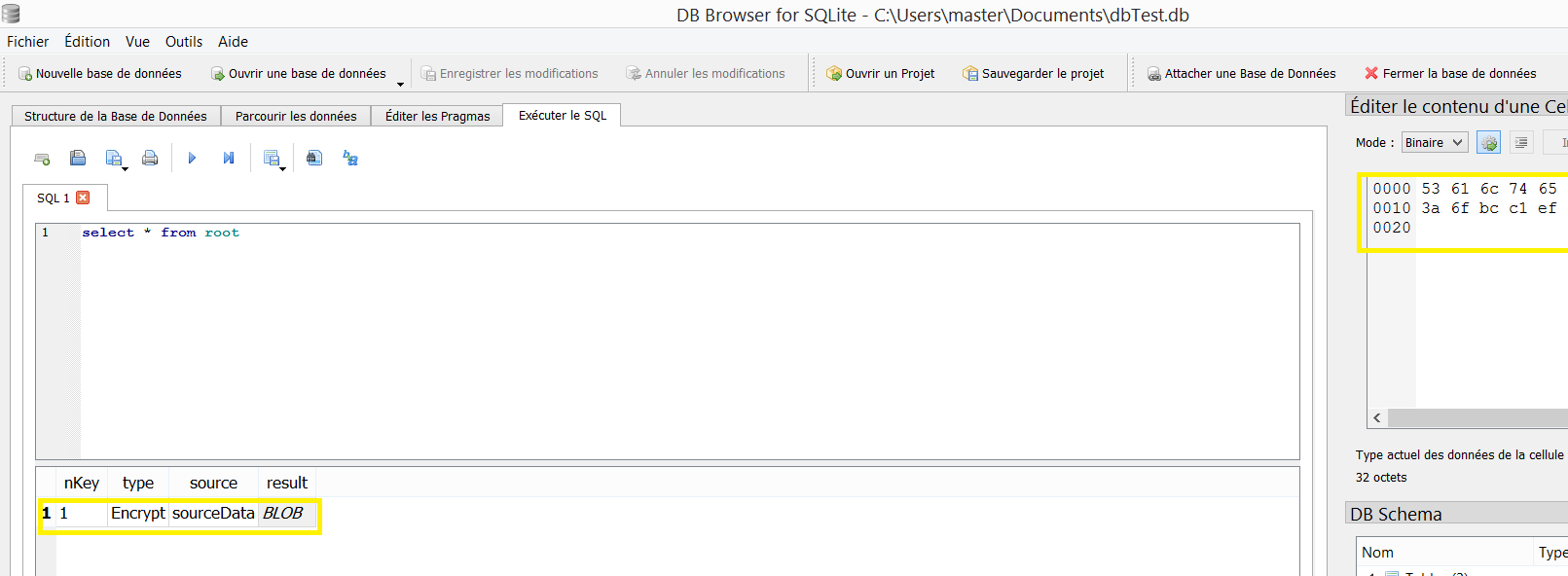Image resolution: width=1568 pixels, height=576 pixels.
Task: Click the find and replace icon
Action: click(x=350, y=158)
